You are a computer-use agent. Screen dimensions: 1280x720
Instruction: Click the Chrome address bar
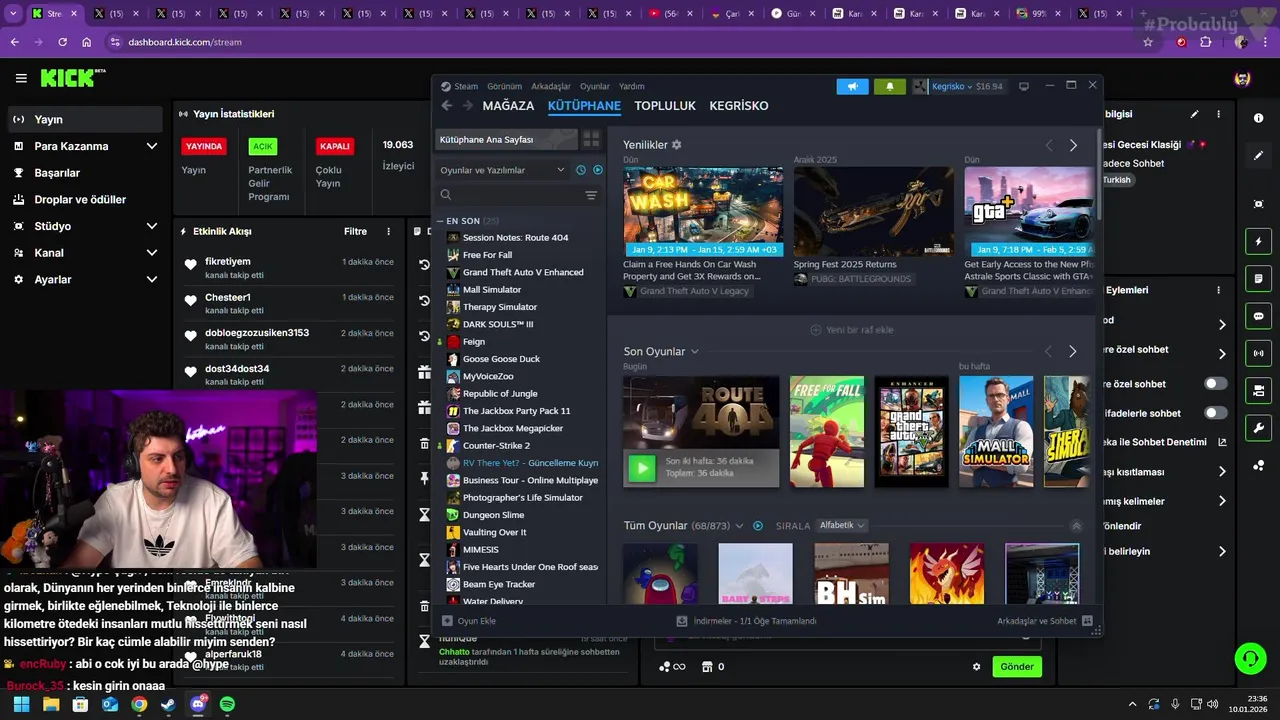coord(620,42)
